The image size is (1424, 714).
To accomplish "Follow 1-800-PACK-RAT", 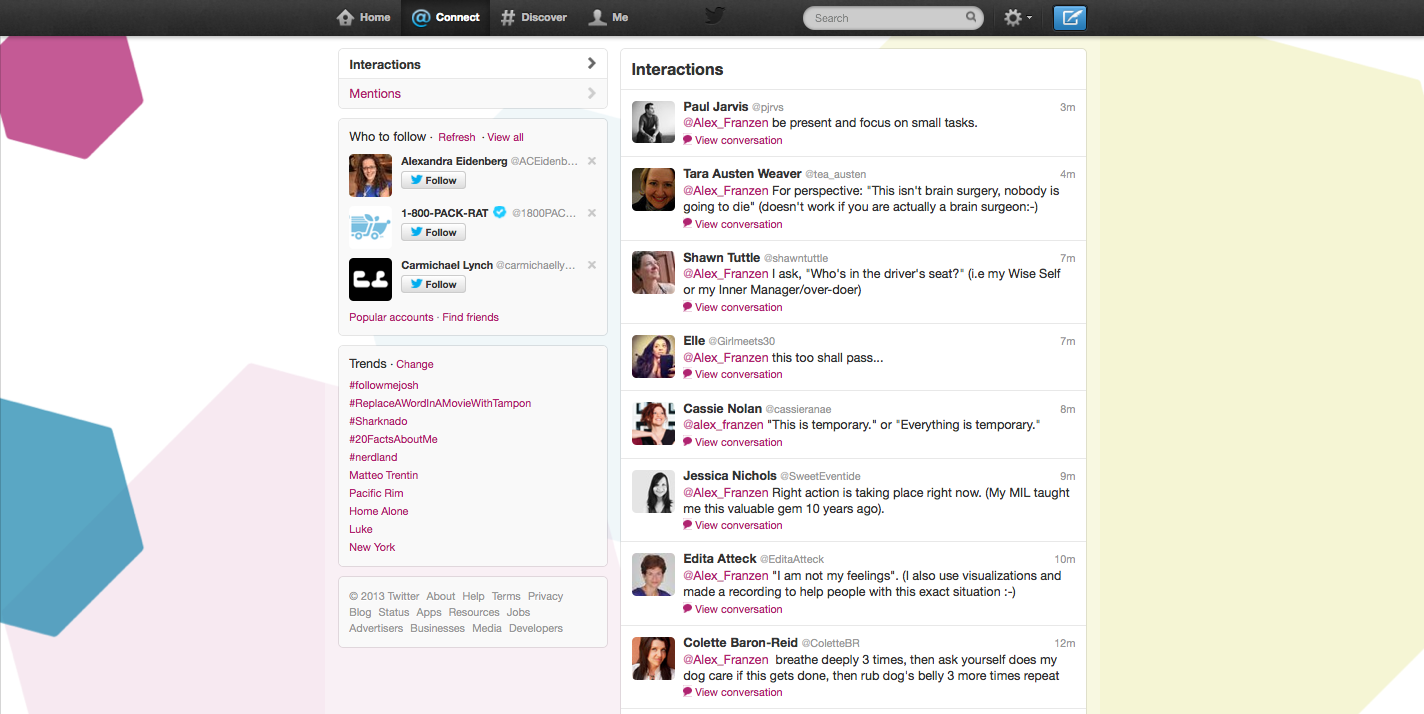I will 433,232.
